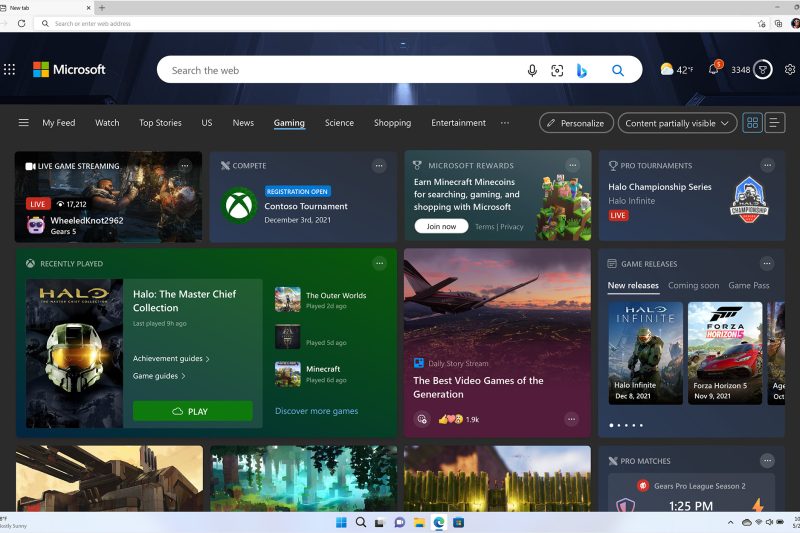The image size is (800, 533).
Task: Jump to second carousel page dot
Action: click(619, 425)
